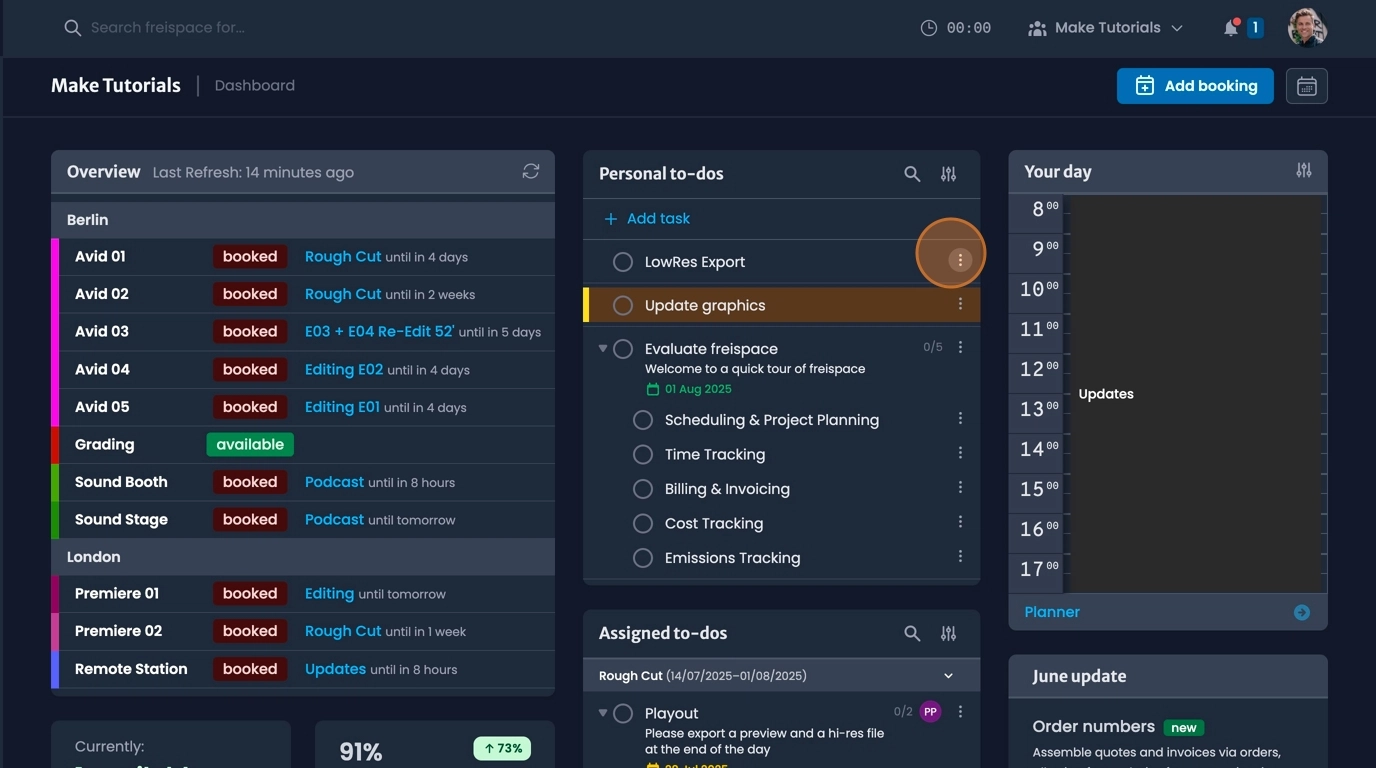Screen dimensions: 1376x768
Task: Open the filter settings icon in Personal to-dos
Action: (x=947, y=173)
